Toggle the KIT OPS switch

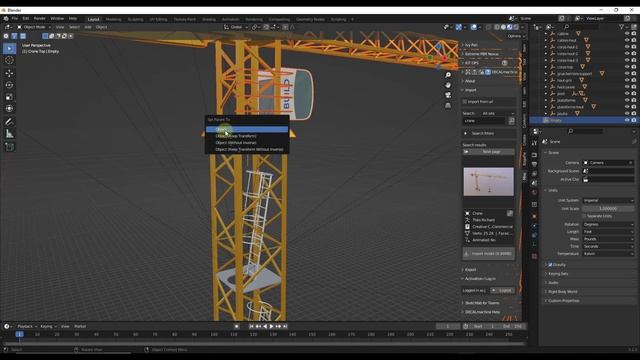coord(505,63)
